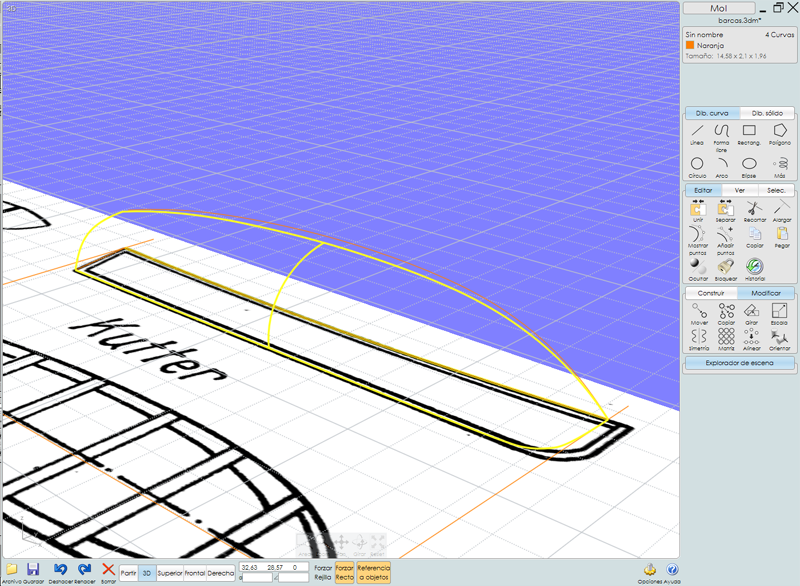
Task: Select the Alargar tool
Action: coord(782,211)
